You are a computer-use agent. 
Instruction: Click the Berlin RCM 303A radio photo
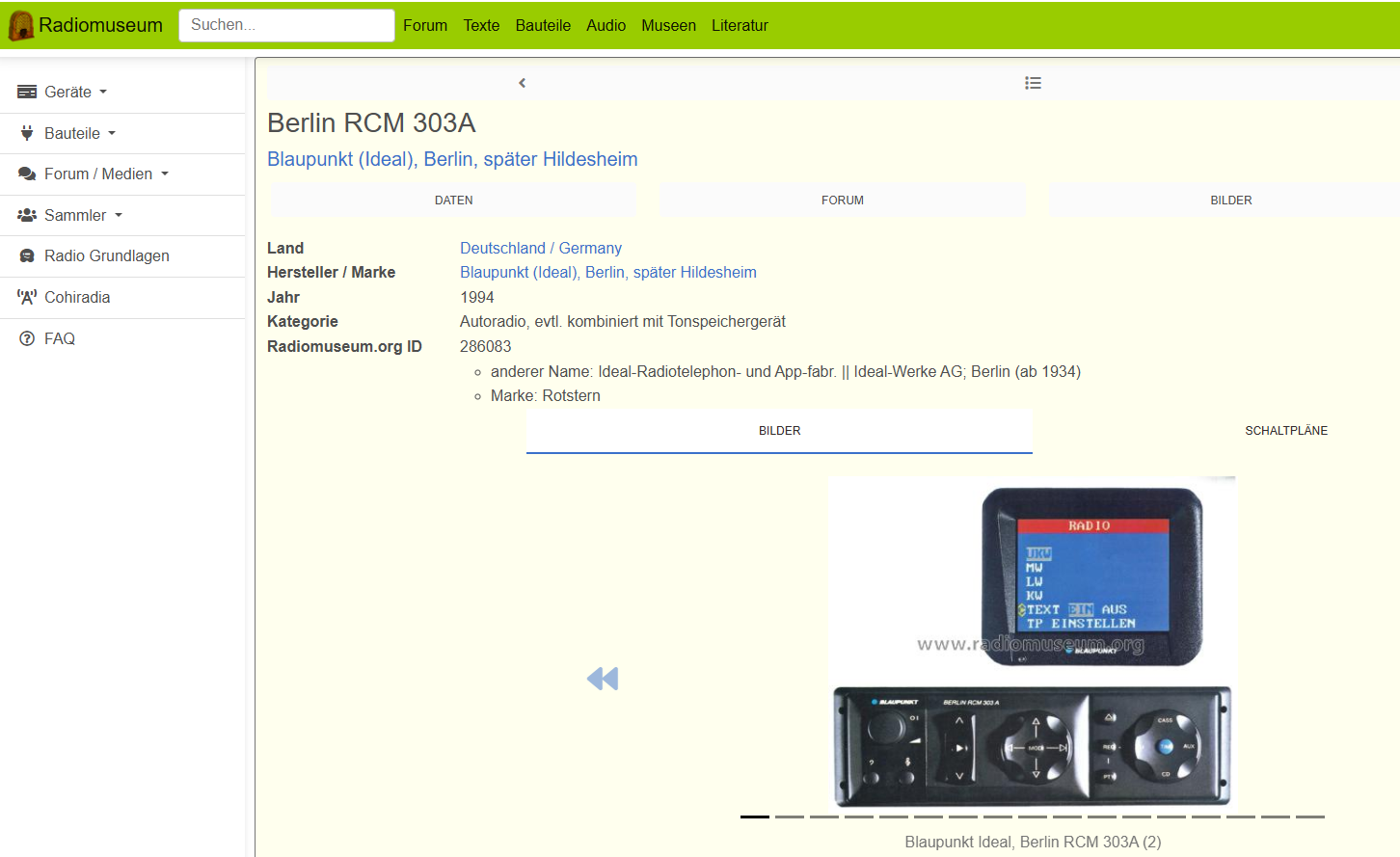1032,643
